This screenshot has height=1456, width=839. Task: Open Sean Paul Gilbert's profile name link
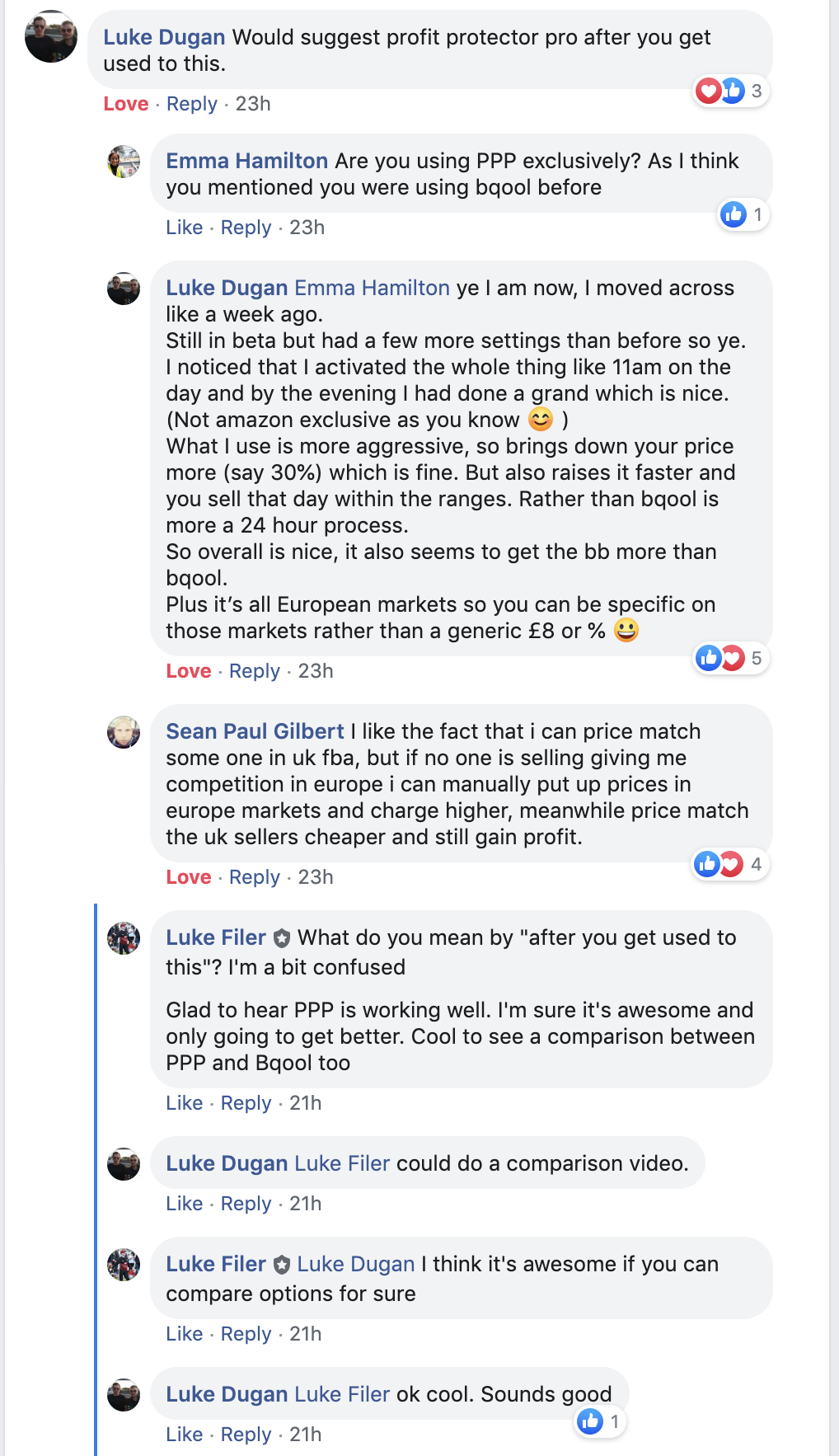pos(255,731)
